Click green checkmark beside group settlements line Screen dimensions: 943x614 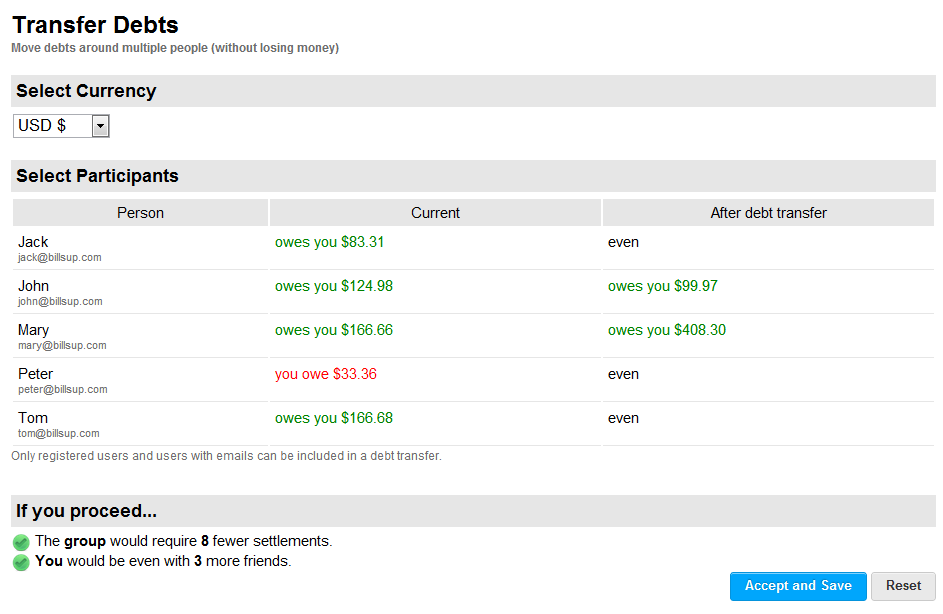(21, 542)
